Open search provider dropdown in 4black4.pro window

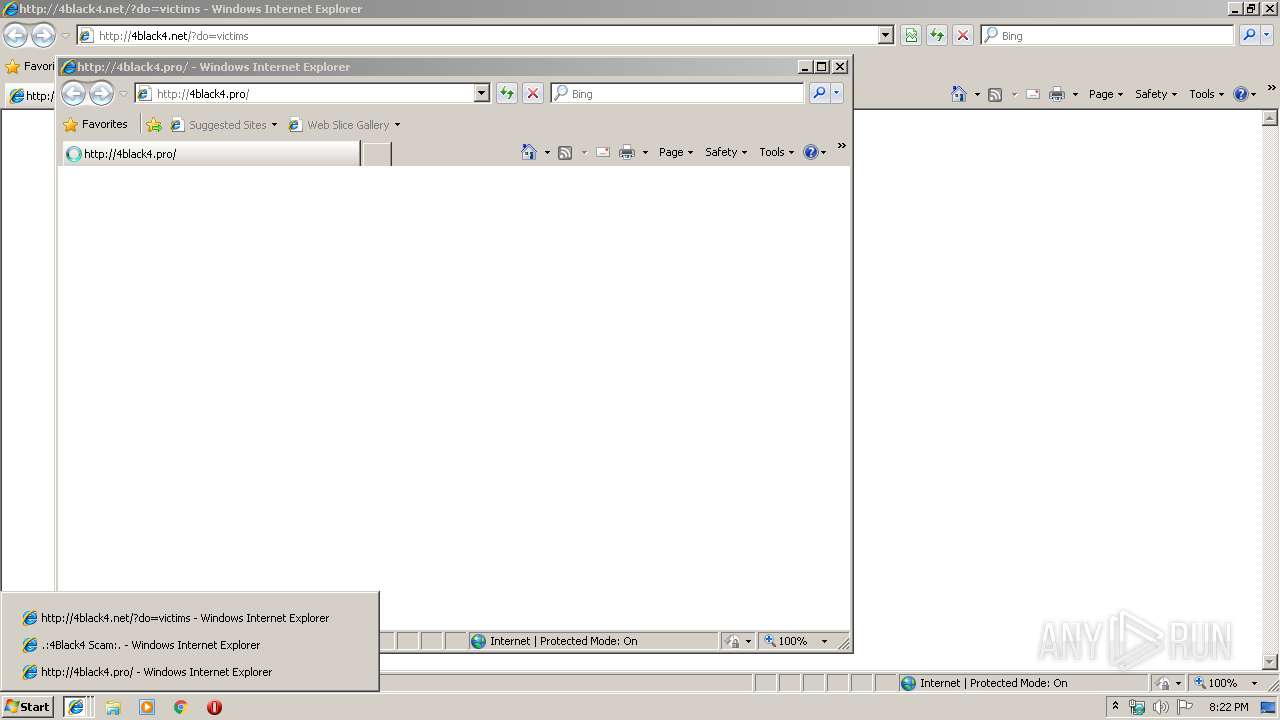837,93
